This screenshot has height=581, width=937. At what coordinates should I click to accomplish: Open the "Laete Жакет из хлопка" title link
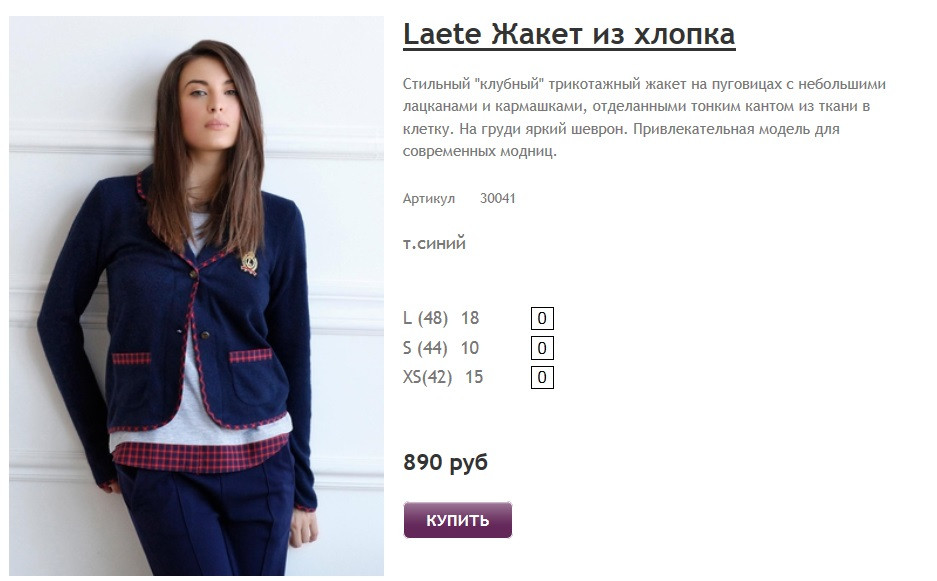click(x=569, y=35)
